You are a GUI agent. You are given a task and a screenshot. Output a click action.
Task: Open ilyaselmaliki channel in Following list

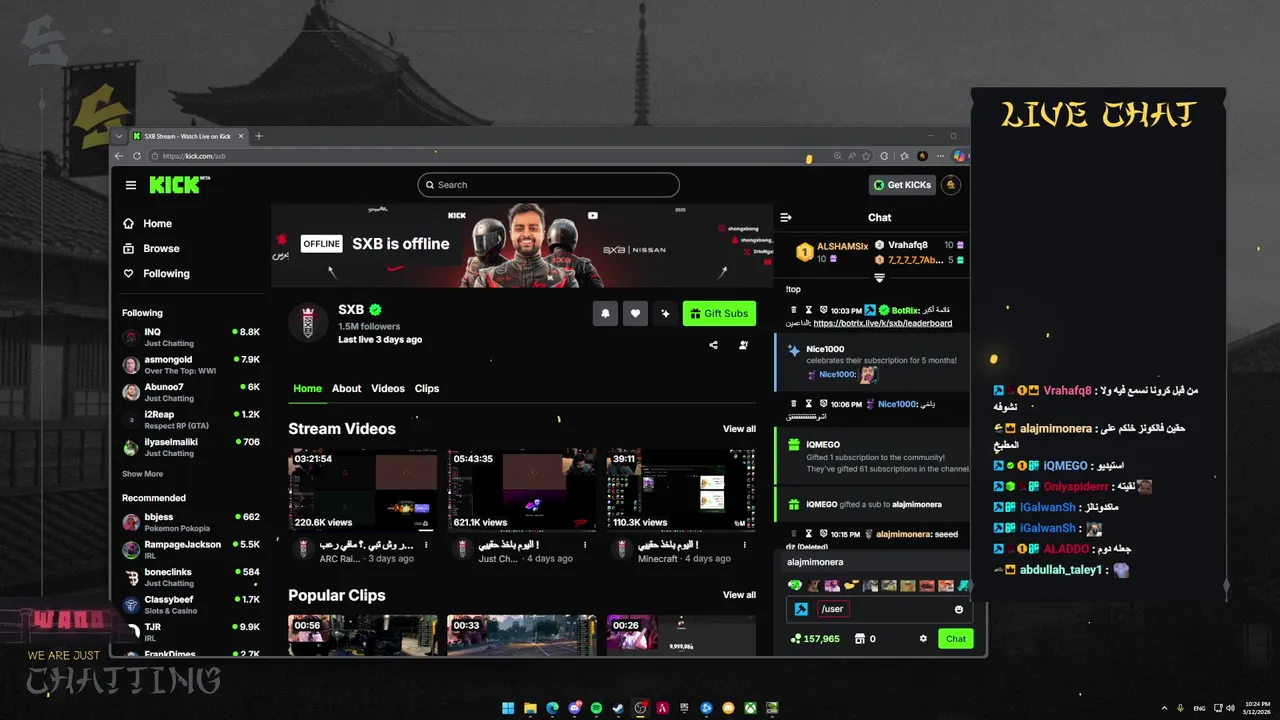coord(190,447)
